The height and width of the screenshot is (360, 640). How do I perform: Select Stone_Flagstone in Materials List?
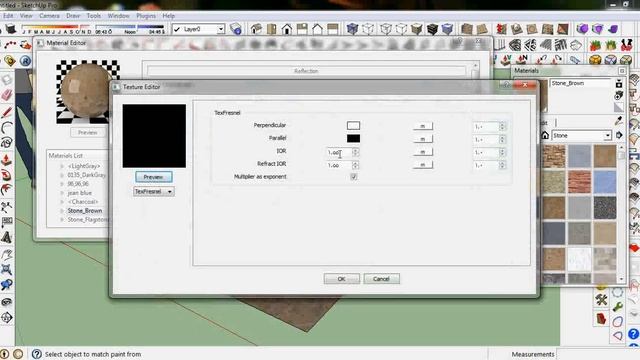87,220
